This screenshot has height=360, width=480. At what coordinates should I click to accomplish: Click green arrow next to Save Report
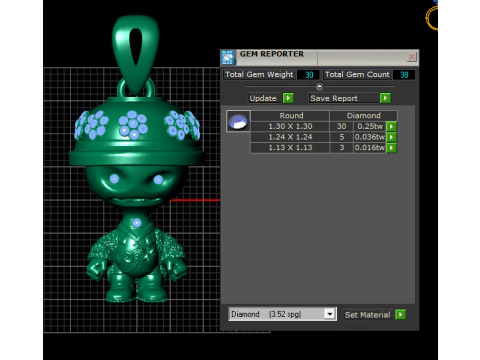coord(385,98)
